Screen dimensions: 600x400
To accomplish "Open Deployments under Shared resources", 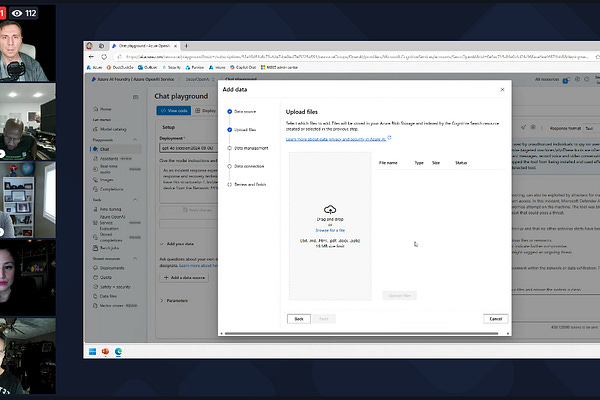I will click(x=109, y=268).
